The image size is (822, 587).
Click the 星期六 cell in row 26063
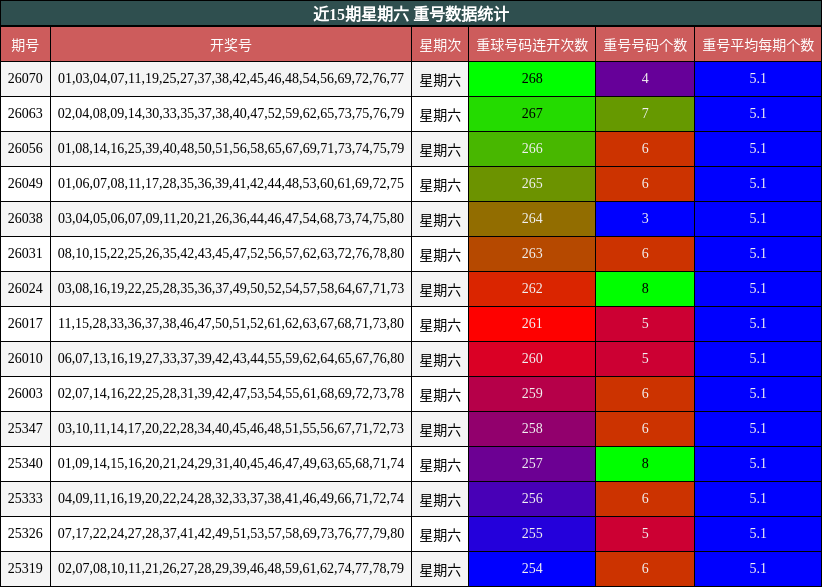[440, 112]
